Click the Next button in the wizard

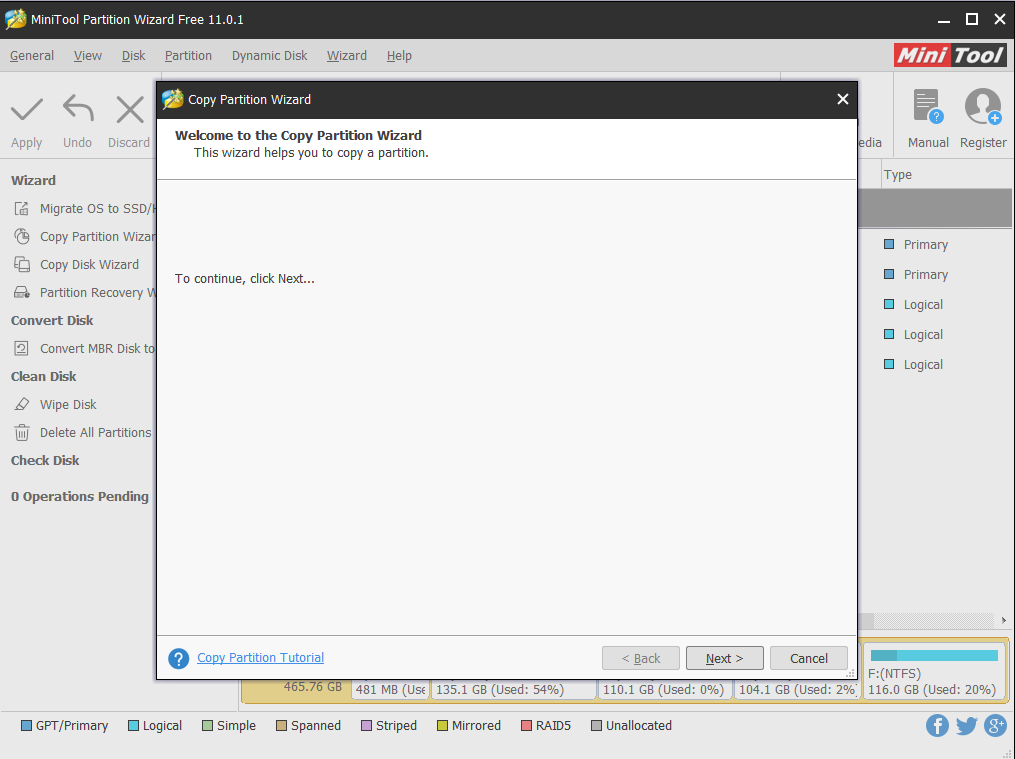[x=724, y=658]
